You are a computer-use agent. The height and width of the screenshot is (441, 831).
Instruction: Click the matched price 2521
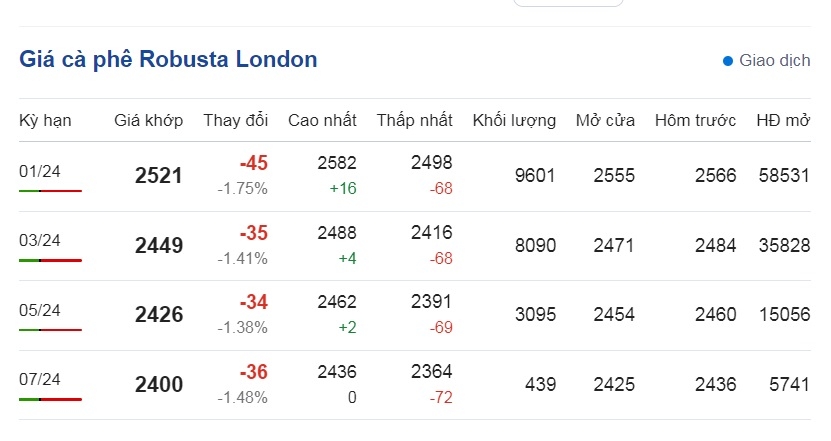pyautogui.click(x=158, y=175)
